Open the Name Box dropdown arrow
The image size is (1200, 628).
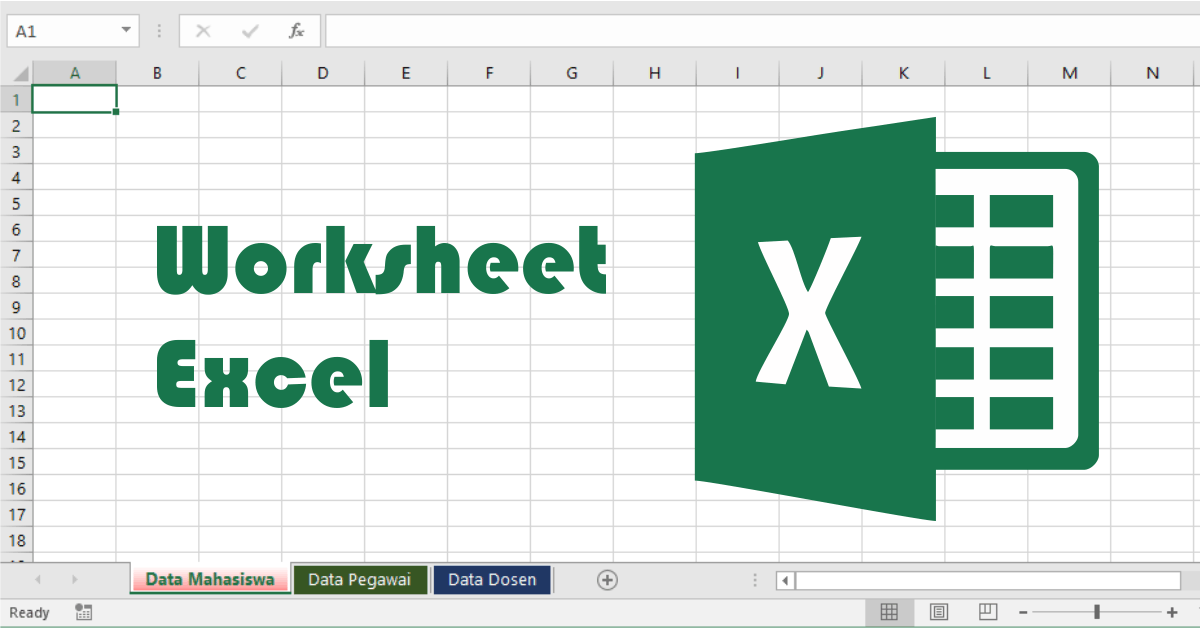click(x=126, y=31)
